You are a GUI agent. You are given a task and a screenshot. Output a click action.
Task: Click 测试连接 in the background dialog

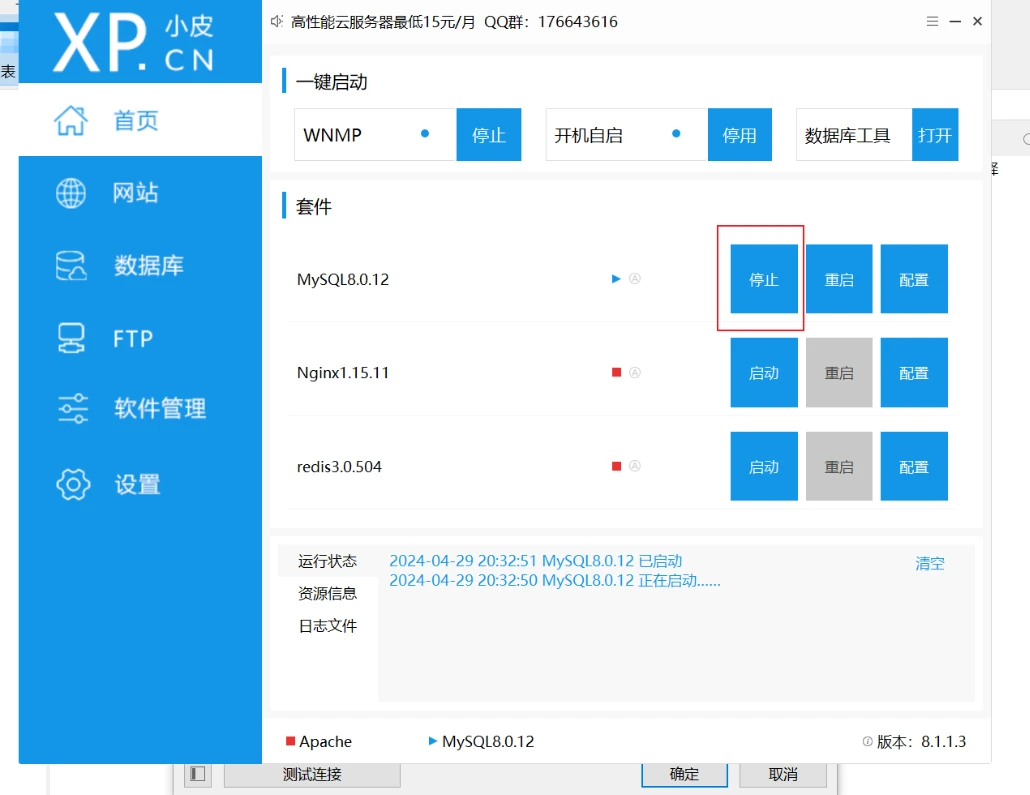312,775
